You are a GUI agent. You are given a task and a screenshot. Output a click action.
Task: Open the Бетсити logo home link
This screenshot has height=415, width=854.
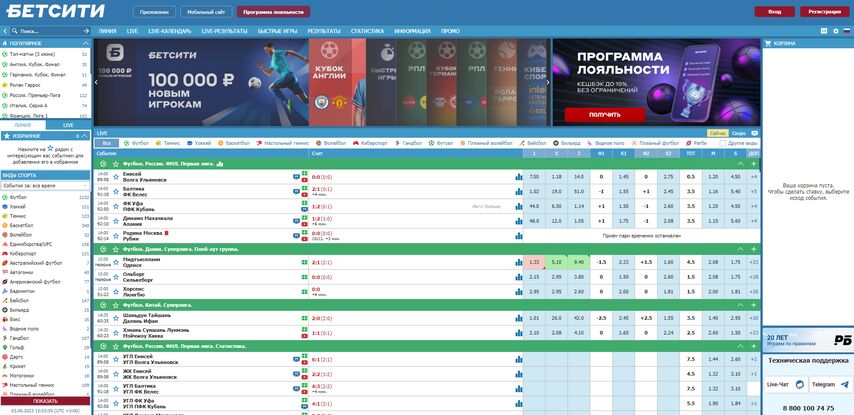click(x=56, y=11)
